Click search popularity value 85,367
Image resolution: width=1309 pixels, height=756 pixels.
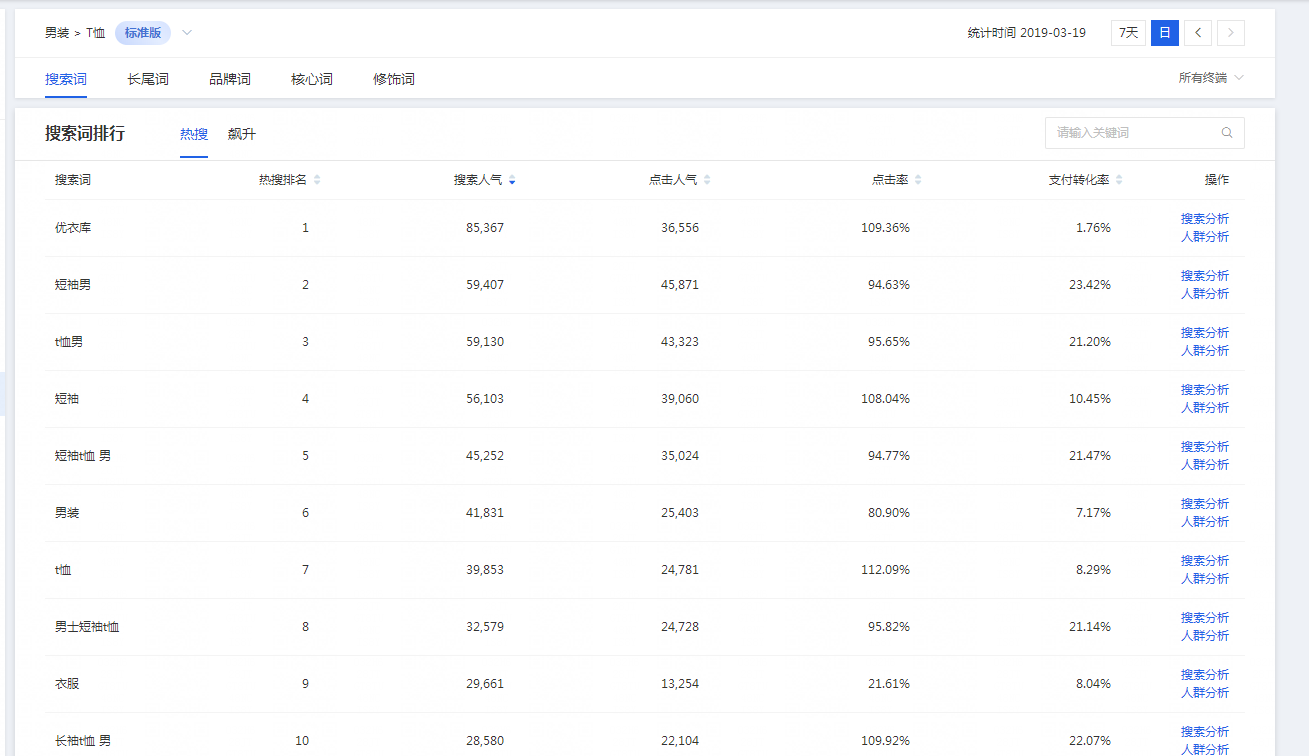tap(485, 228)
